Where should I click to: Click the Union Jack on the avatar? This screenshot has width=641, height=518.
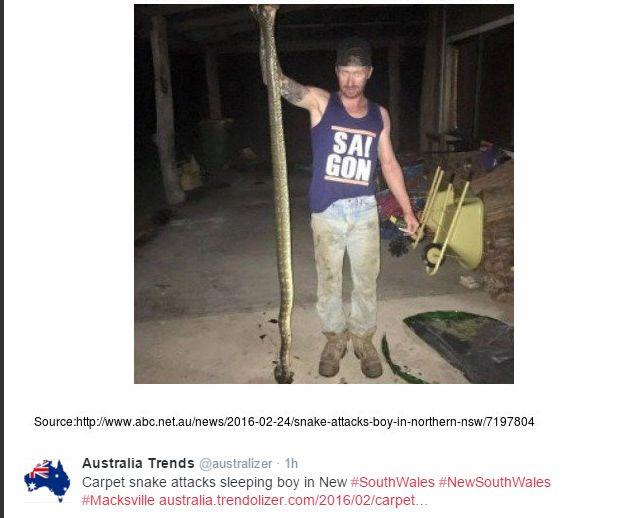(39, 471)
